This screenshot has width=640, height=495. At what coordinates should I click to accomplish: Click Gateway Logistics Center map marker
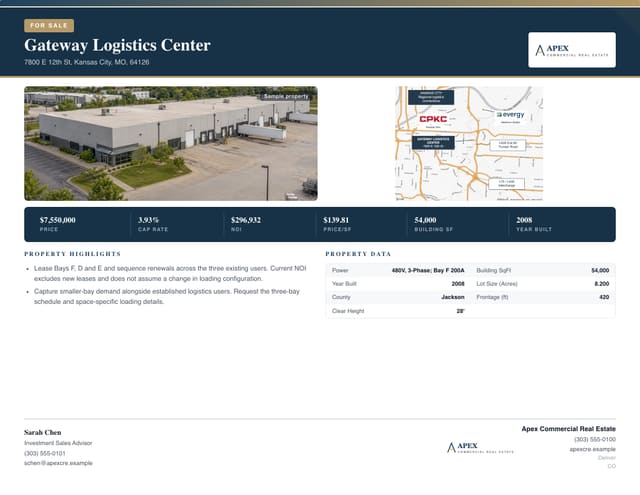click(433, 143)
